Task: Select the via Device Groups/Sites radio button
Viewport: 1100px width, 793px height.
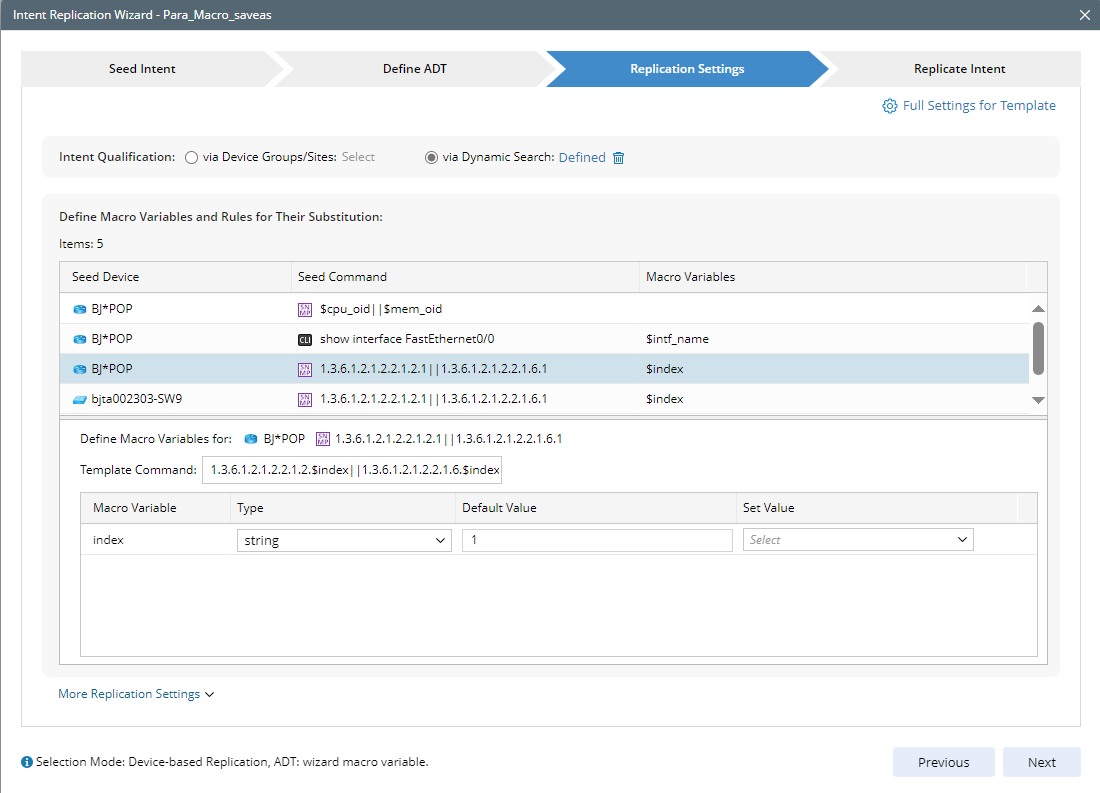Action: pyautogui.click(x=191, y=157)
